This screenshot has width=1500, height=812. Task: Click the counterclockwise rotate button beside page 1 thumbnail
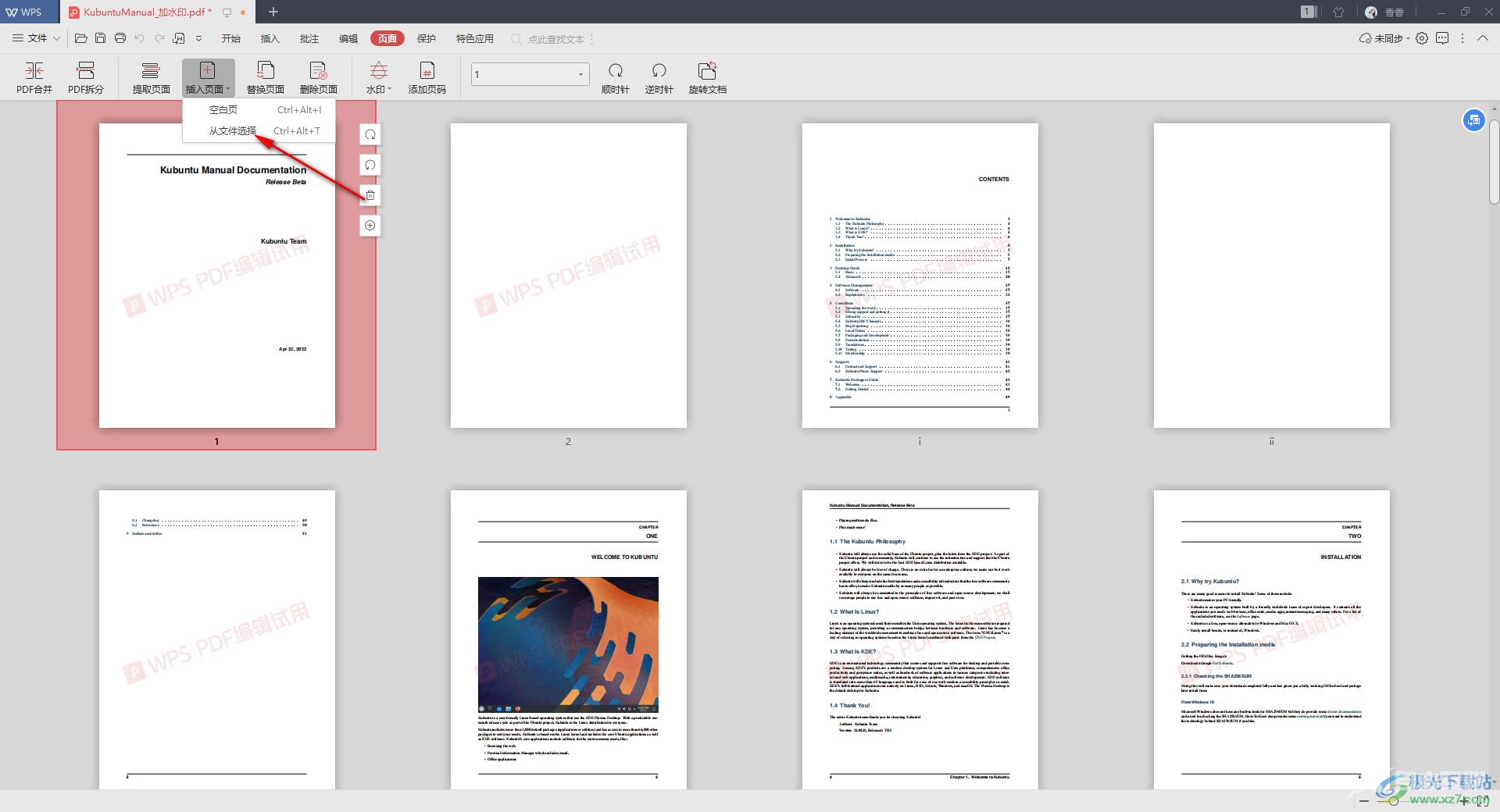pos(370,165)
